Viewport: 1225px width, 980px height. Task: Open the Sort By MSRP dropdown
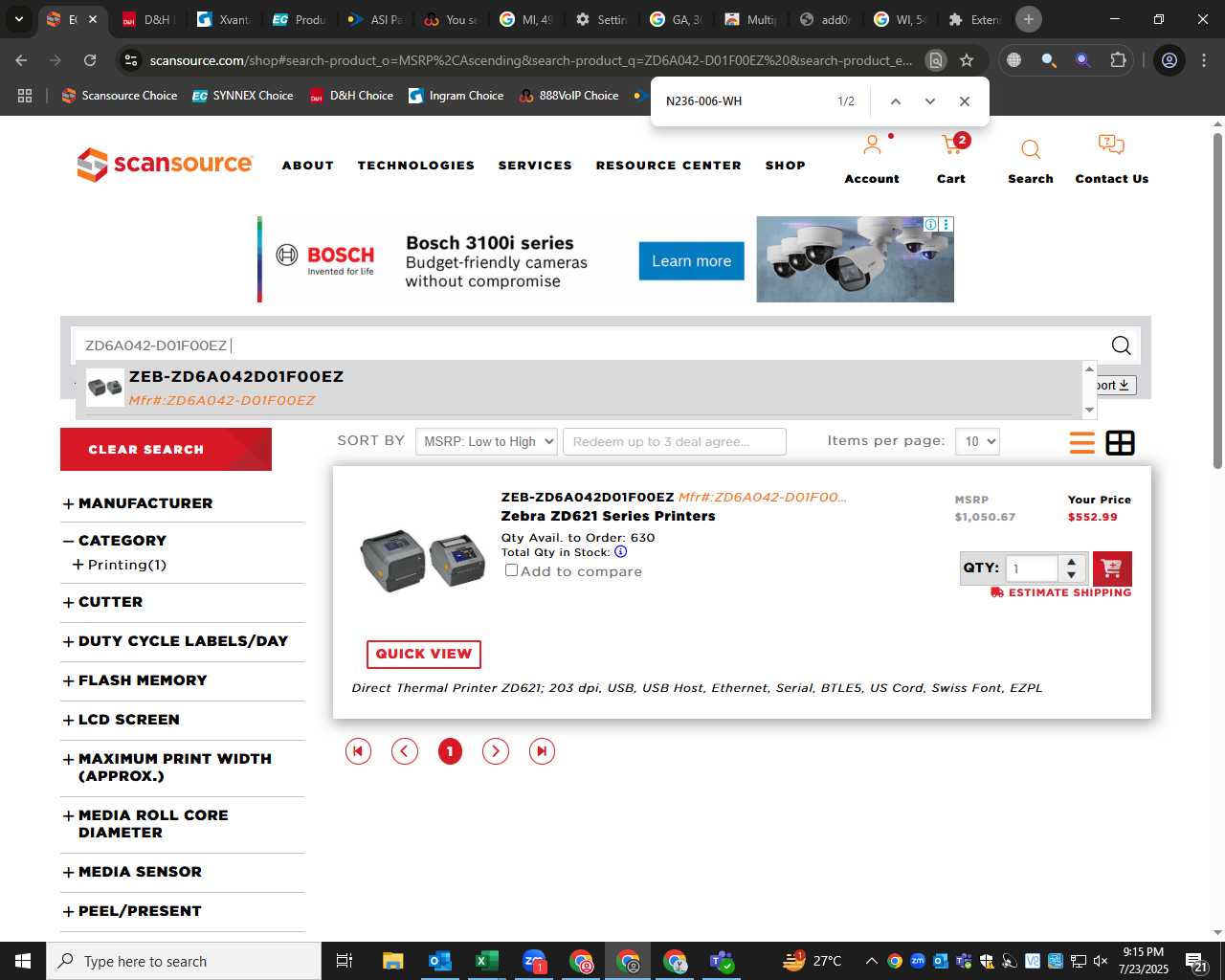(486, 441)
